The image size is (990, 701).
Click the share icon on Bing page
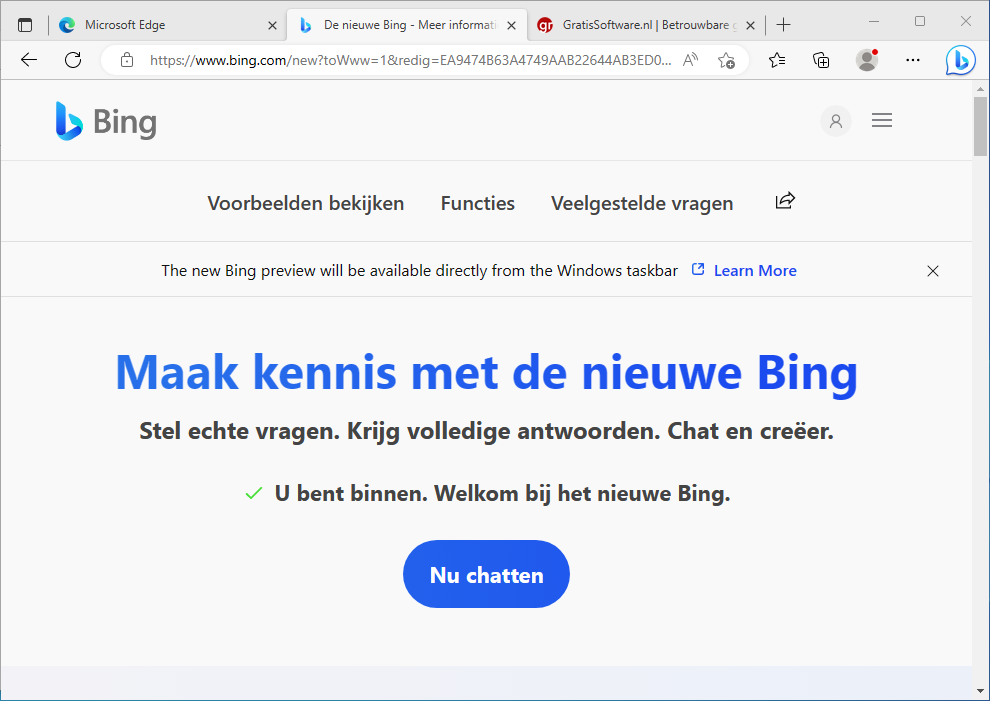(785, 201)
